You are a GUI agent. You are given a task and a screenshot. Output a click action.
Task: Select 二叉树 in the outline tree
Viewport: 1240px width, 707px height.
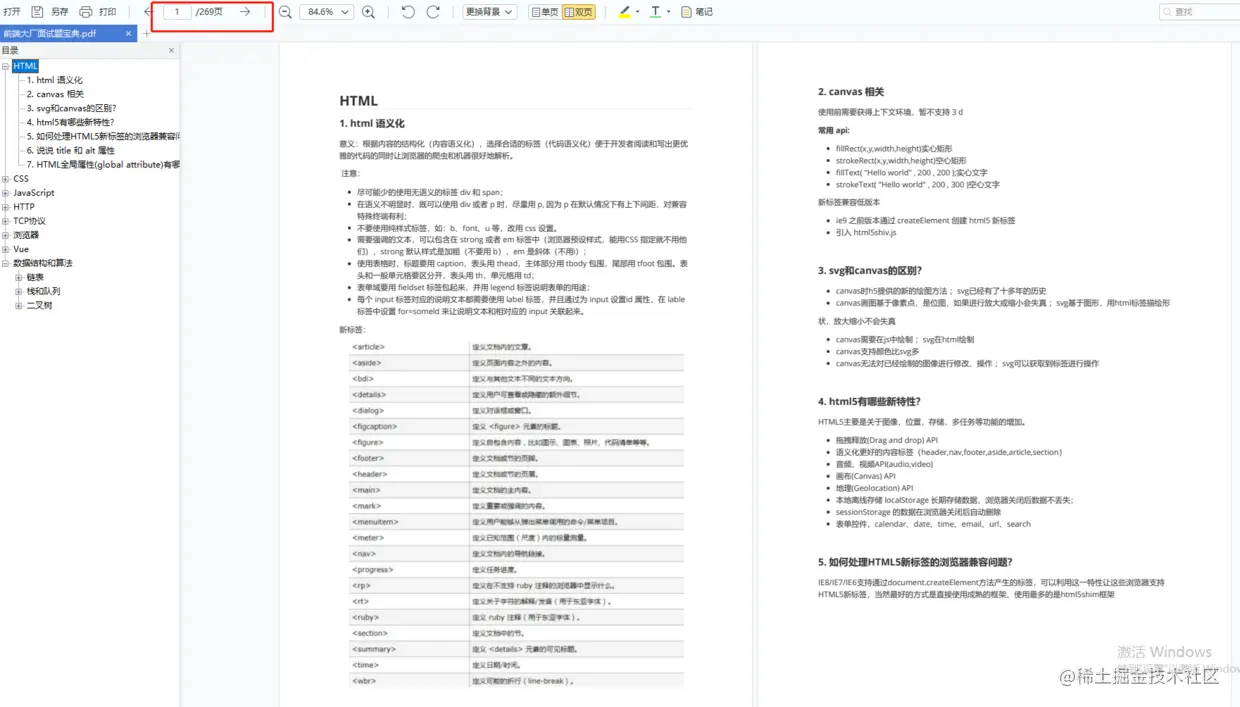[39, 305]
